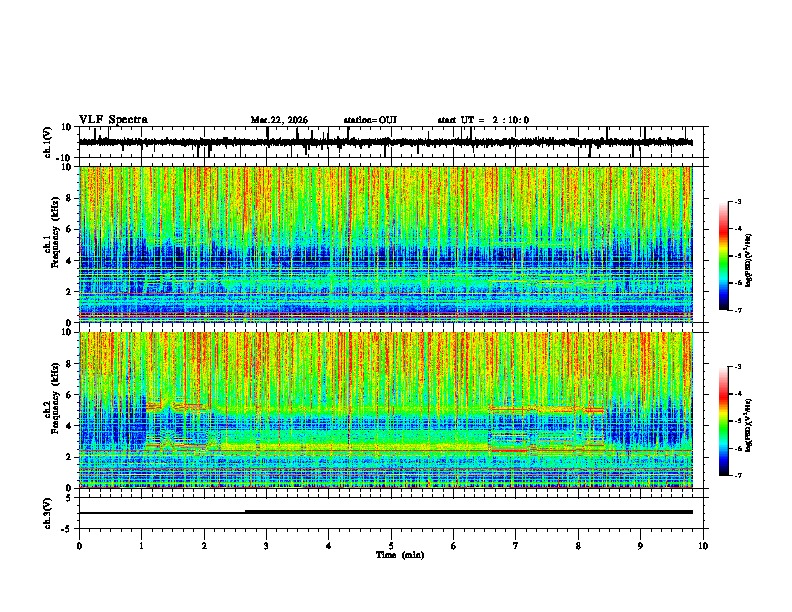Image resolution: width=792 pixels, height=612 pixels.
Task: Click the ch.3(V) voltage trace panel
Action: (390, 513)
